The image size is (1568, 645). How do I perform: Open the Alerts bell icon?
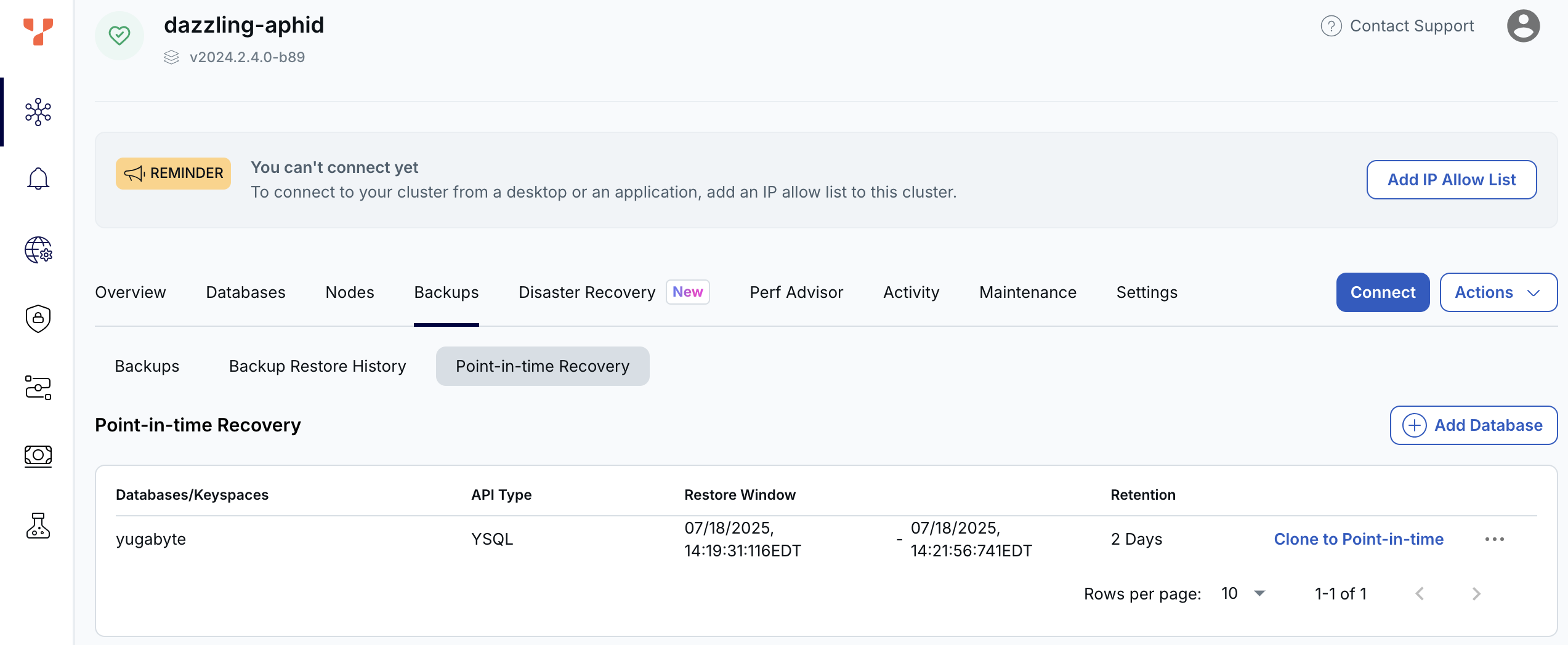click(x=38, y=179)
